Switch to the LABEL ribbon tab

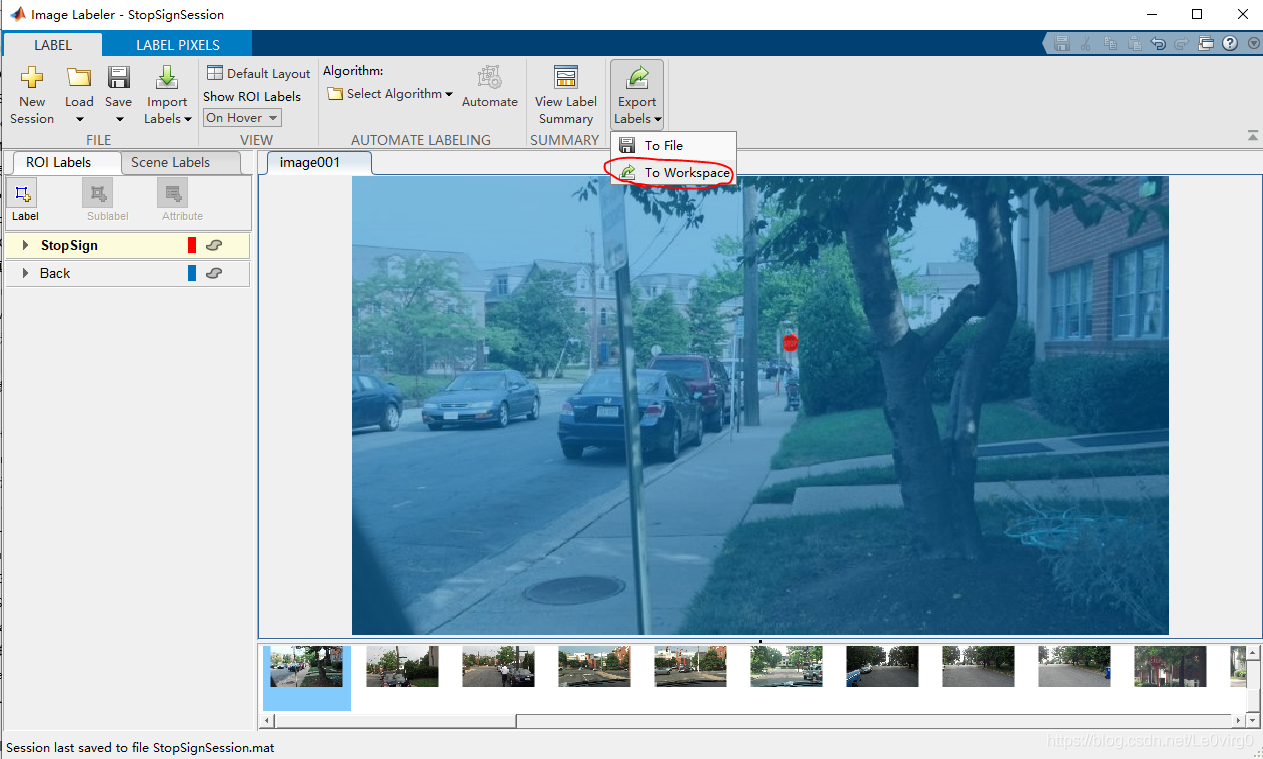coord(53,44)
